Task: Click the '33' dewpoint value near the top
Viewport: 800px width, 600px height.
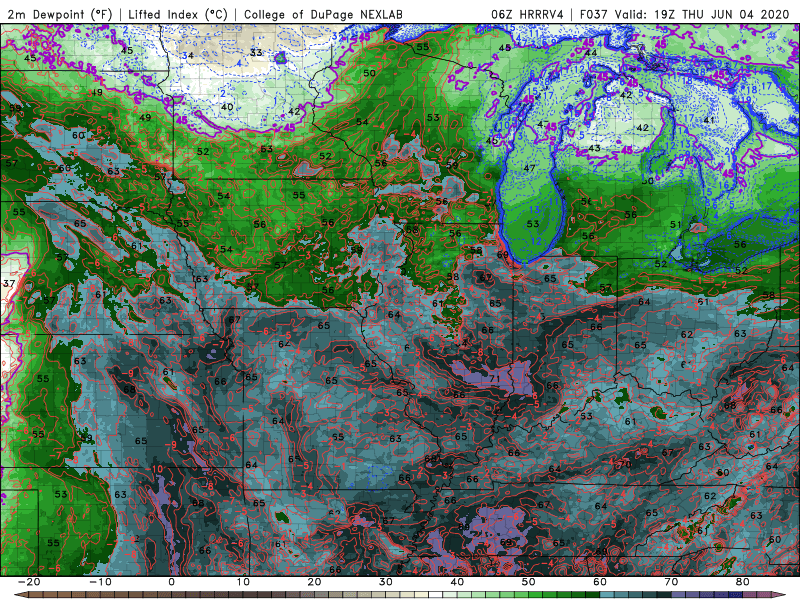Action: pyautogui.click(x=256, y=52)
